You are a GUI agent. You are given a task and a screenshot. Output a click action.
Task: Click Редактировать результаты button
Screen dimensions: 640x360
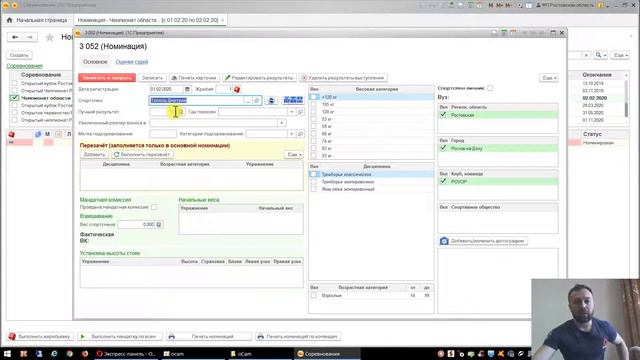pos(259,78)
